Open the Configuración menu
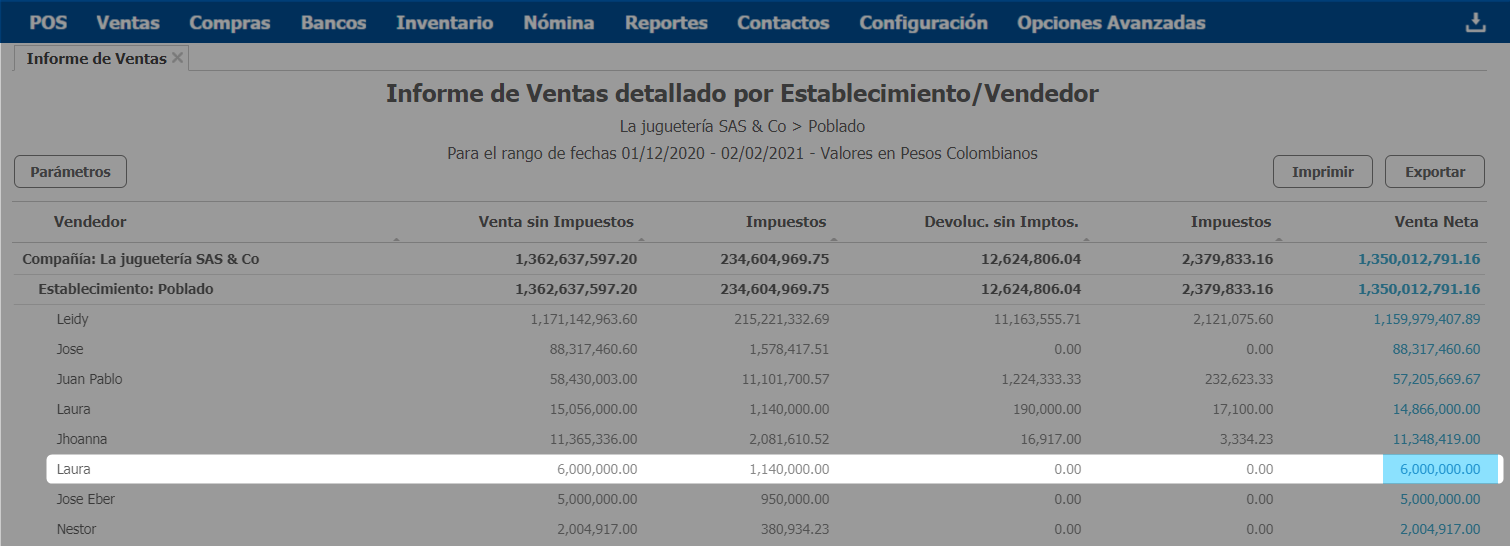Image resolution: width=1510 pixels, height=546 pixels. (923, 23)
